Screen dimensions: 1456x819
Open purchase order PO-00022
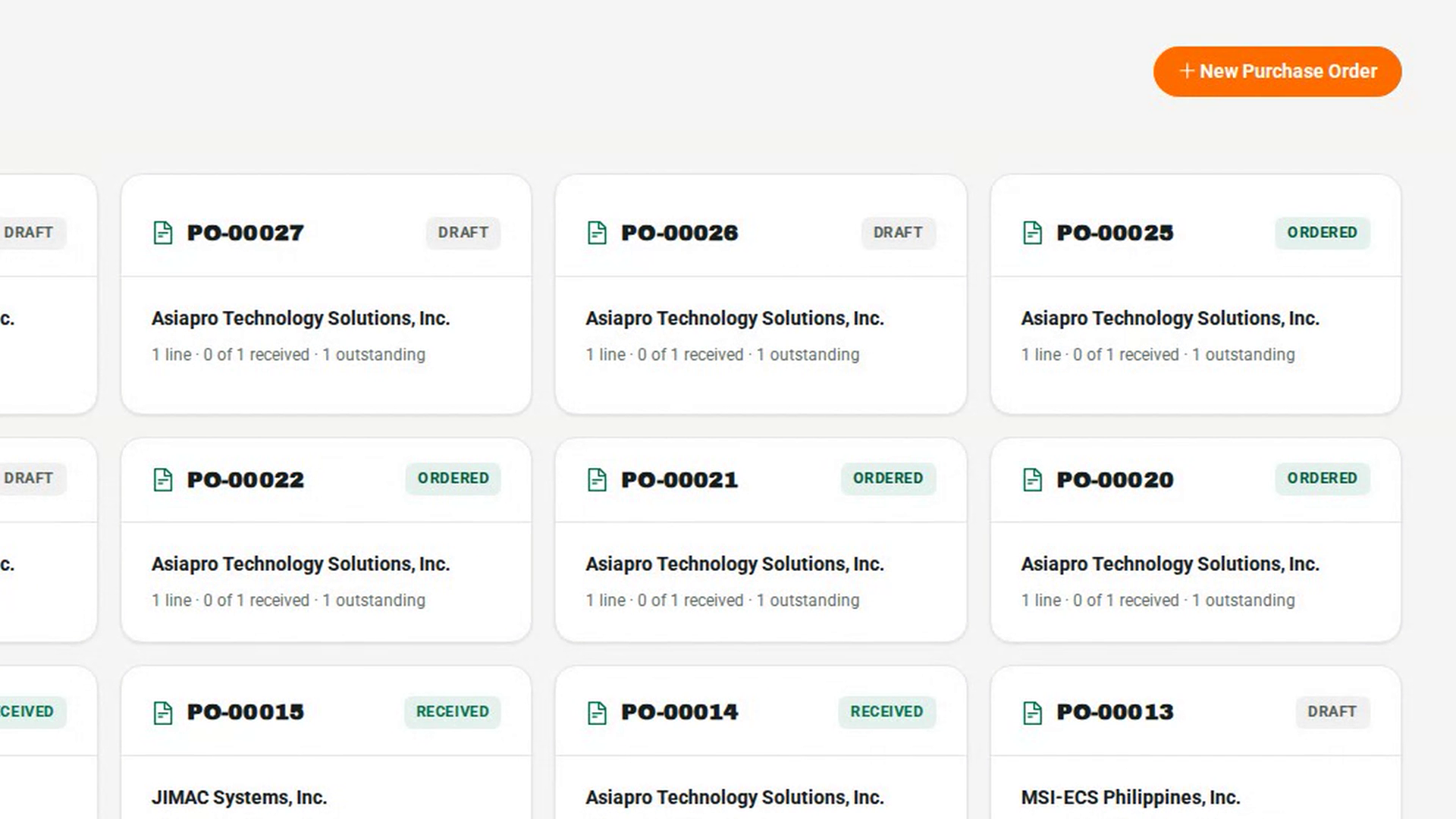(x=246, y=480)
